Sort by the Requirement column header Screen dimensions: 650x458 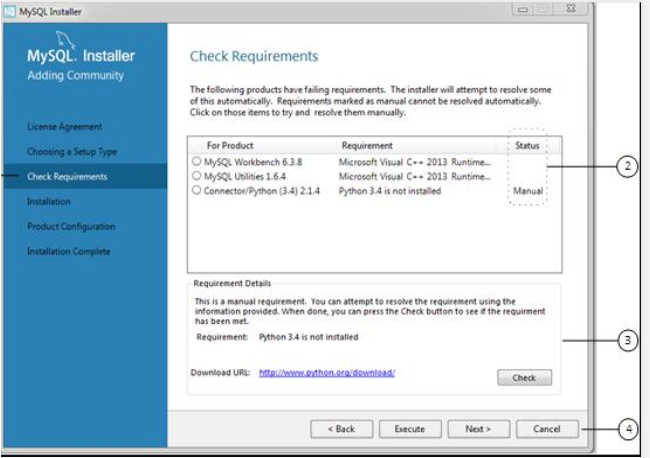(x=367, y=145)
